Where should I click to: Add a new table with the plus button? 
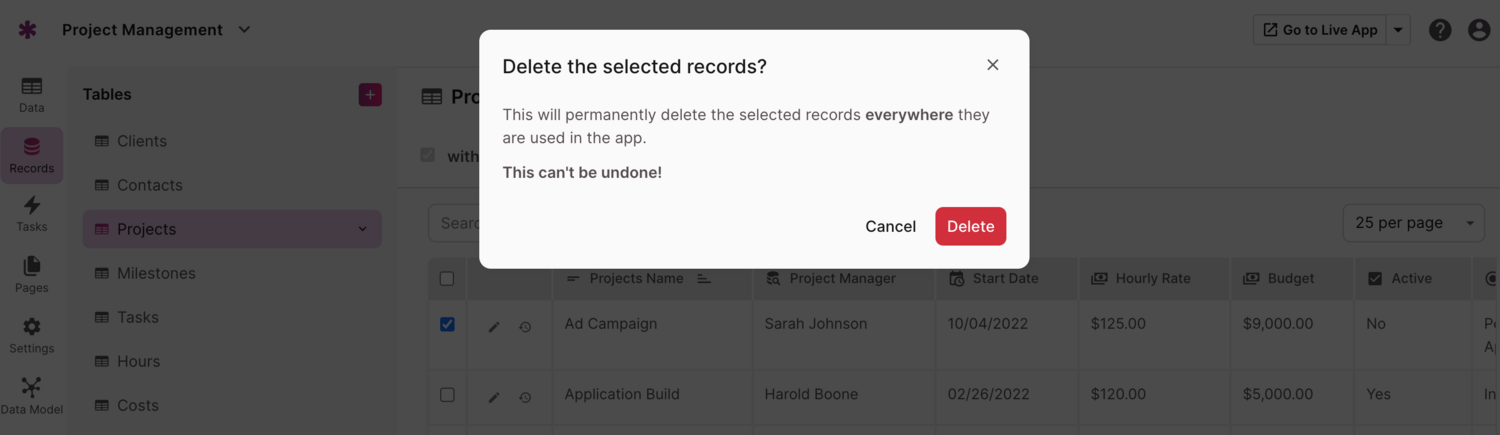(x=370, y=94)
